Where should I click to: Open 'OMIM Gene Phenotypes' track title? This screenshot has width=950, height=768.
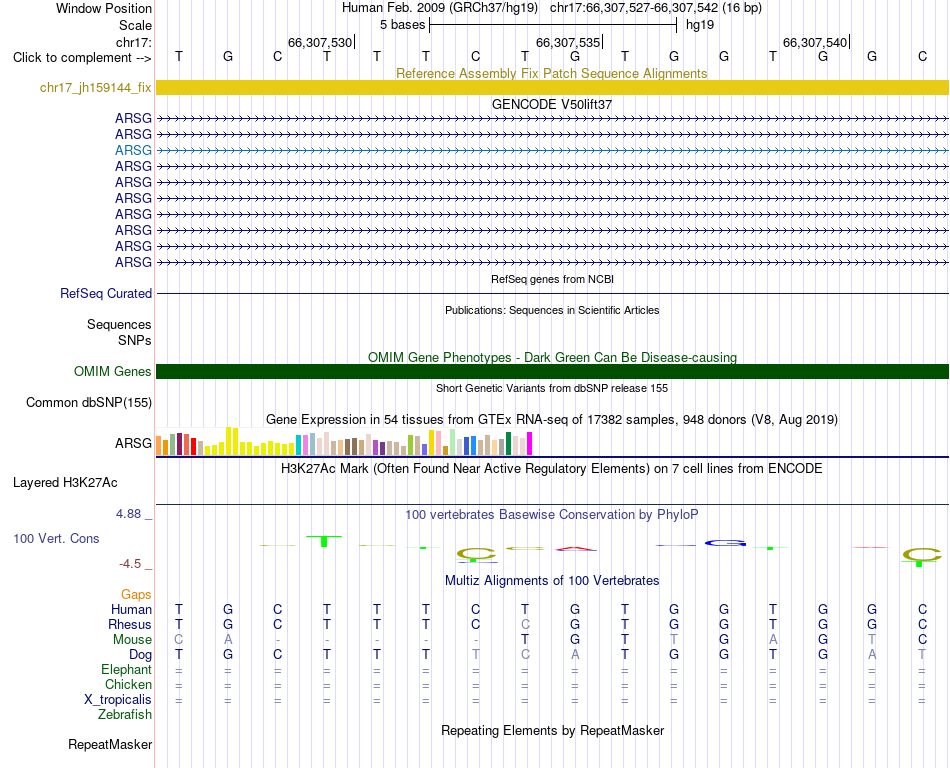pyautogui.click(x=552, y=357)
